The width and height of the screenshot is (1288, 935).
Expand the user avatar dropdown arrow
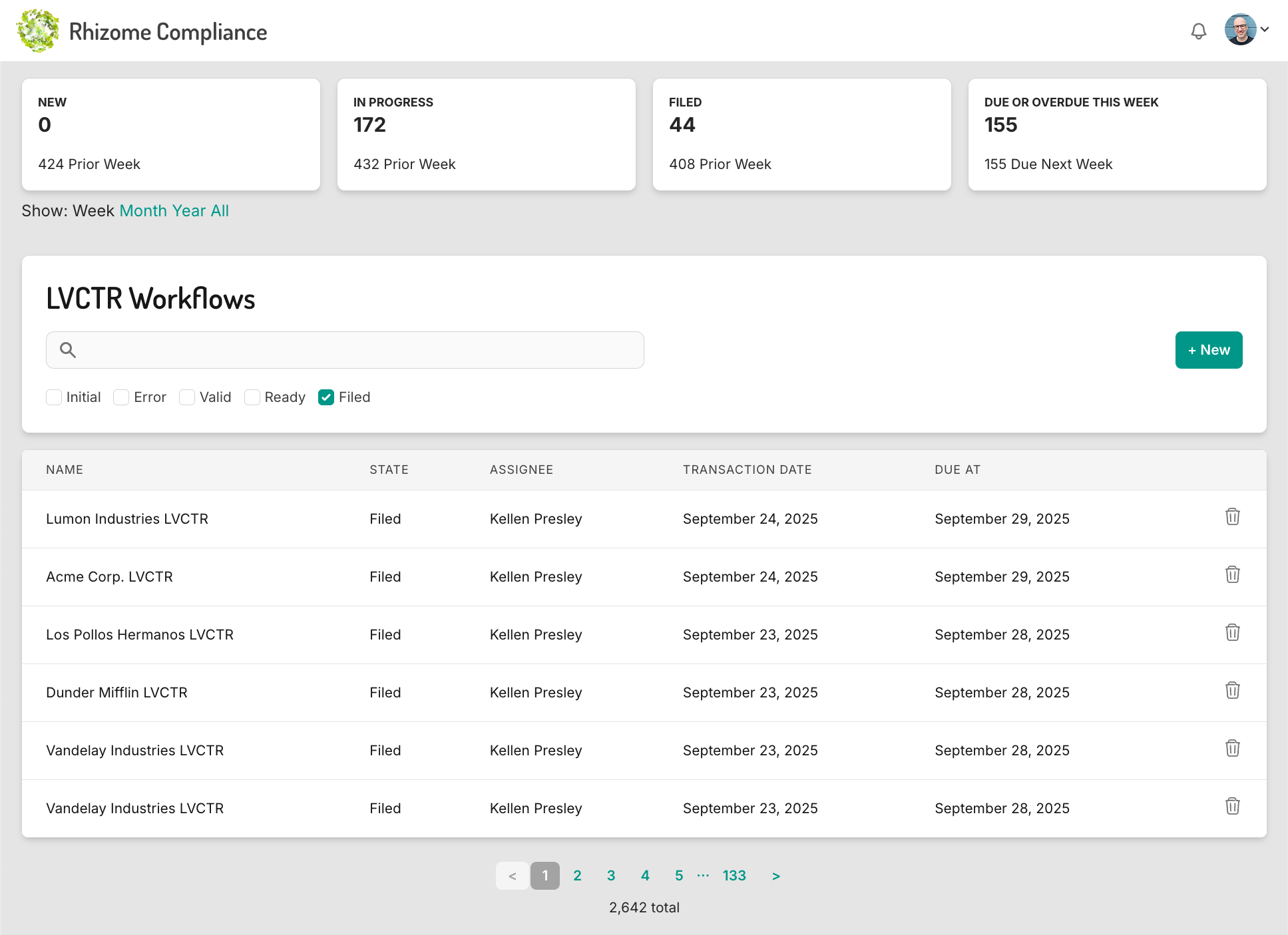(1265, 30)
